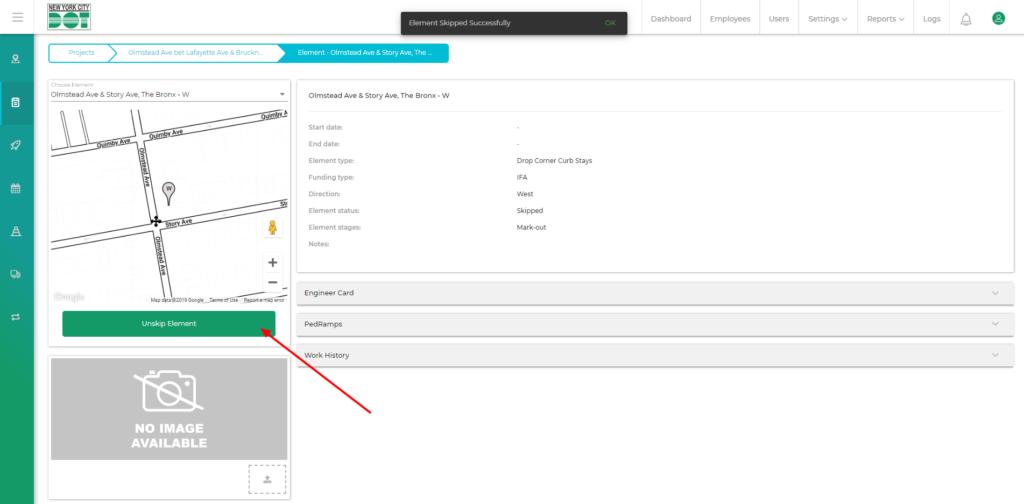Open the Choose Element dropdown
The height and width of the screenshot is (504, 1024).
tap(168, 94)
